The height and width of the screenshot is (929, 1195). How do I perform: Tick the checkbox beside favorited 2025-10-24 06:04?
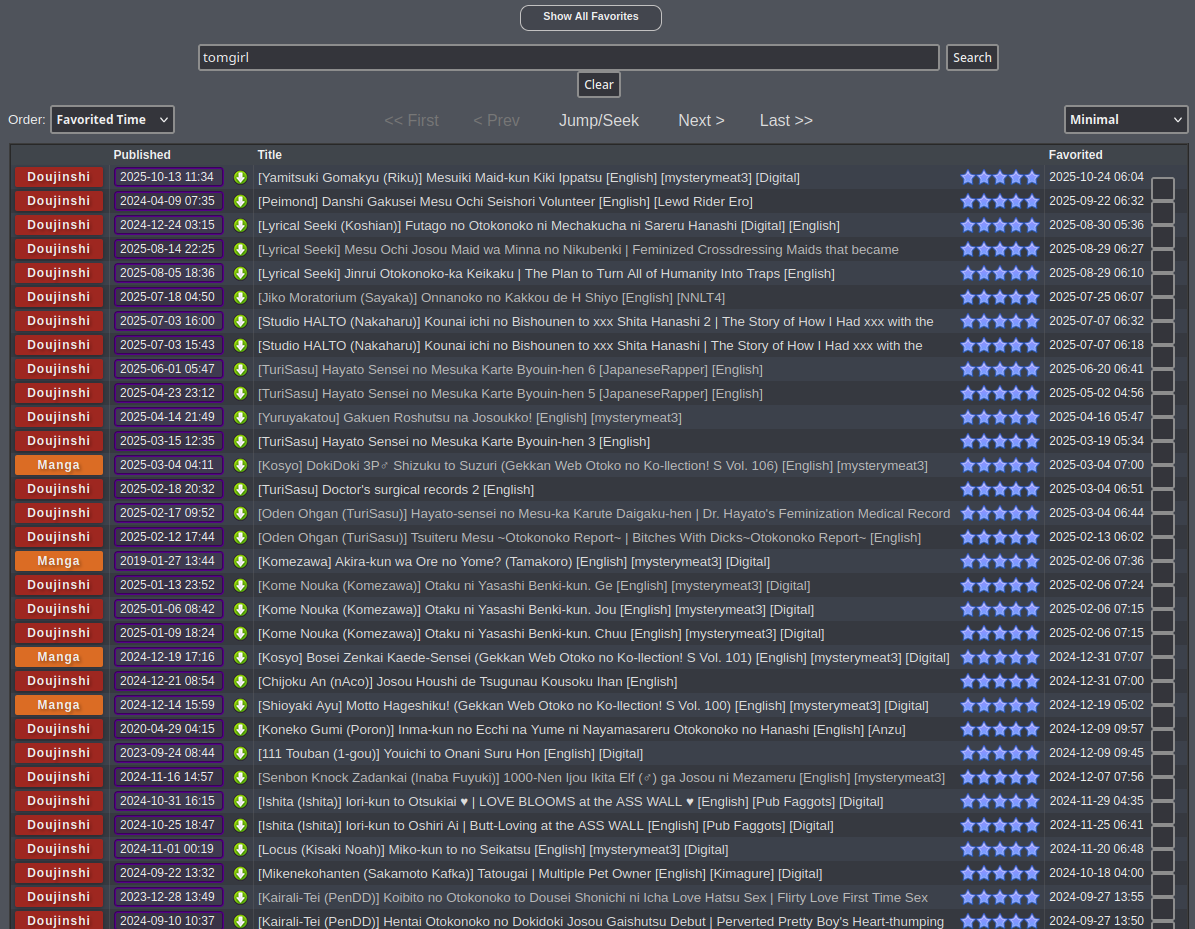coord(1163,188)
